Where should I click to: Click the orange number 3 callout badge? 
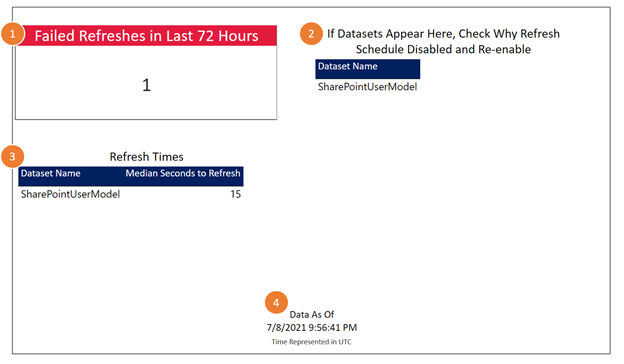pyautogui.click(x=12, y=156)
